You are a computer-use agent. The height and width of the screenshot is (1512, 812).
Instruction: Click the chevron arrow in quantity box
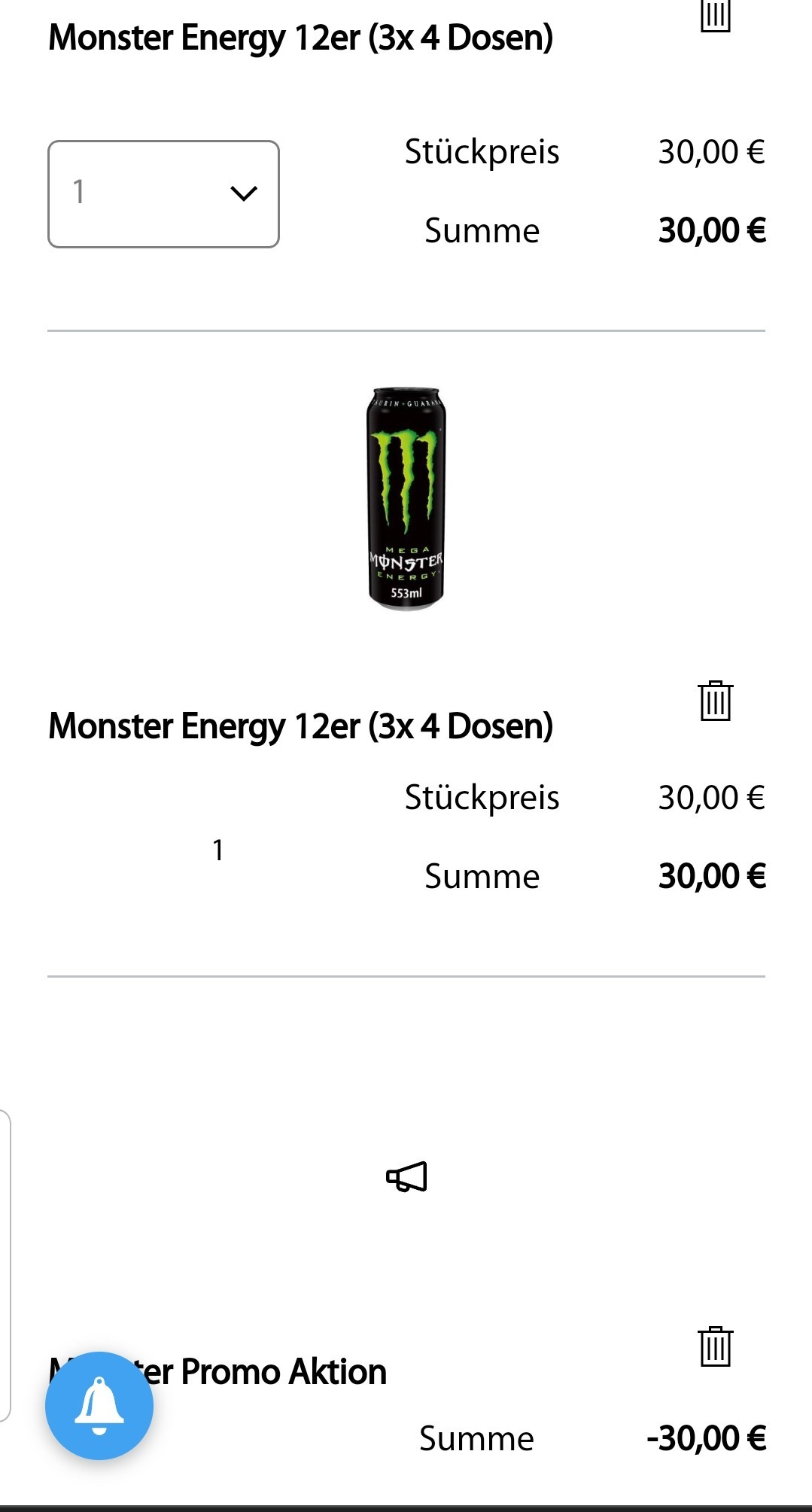click(244, 193)
